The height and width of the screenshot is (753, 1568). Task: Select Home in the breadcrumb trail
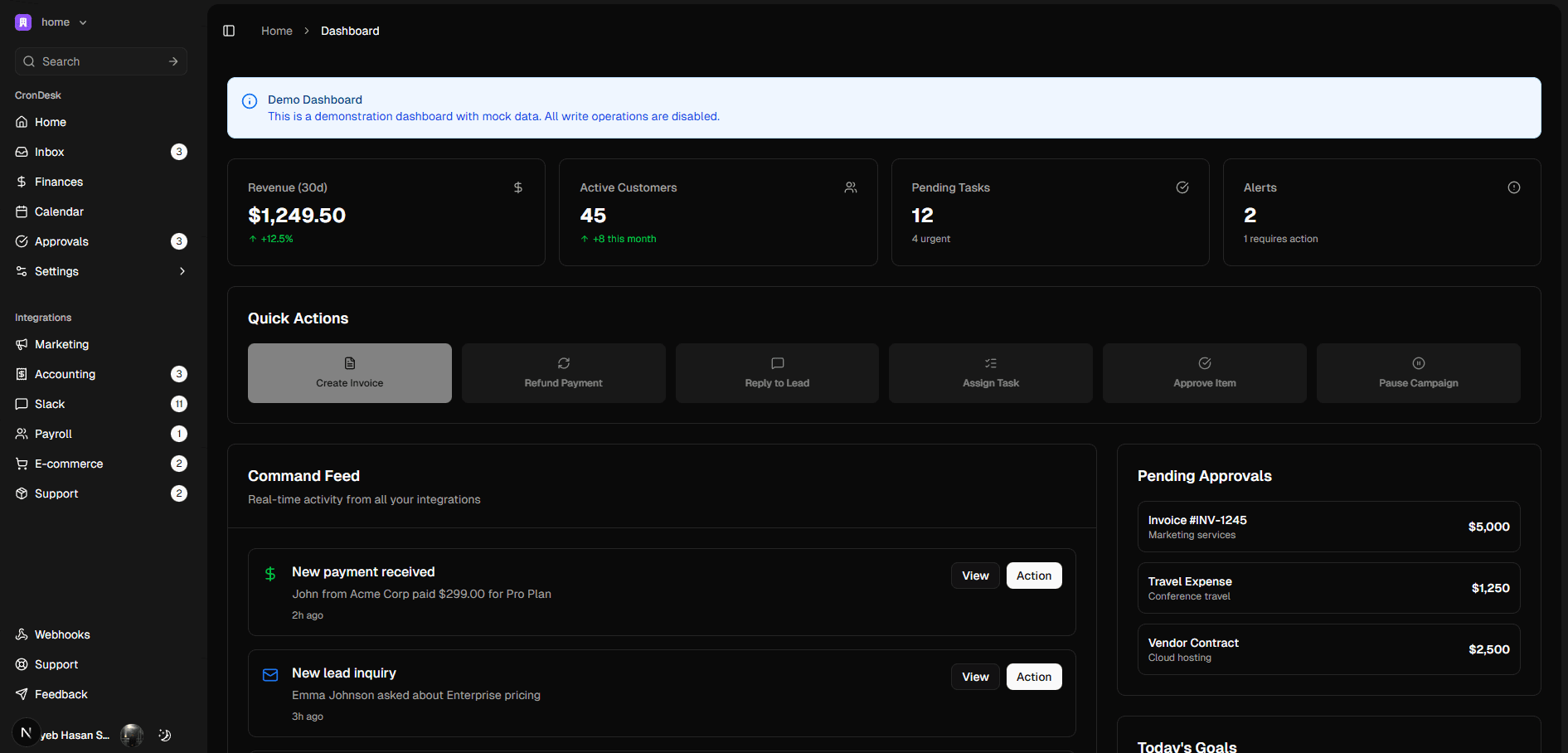[x=276, y=30]
